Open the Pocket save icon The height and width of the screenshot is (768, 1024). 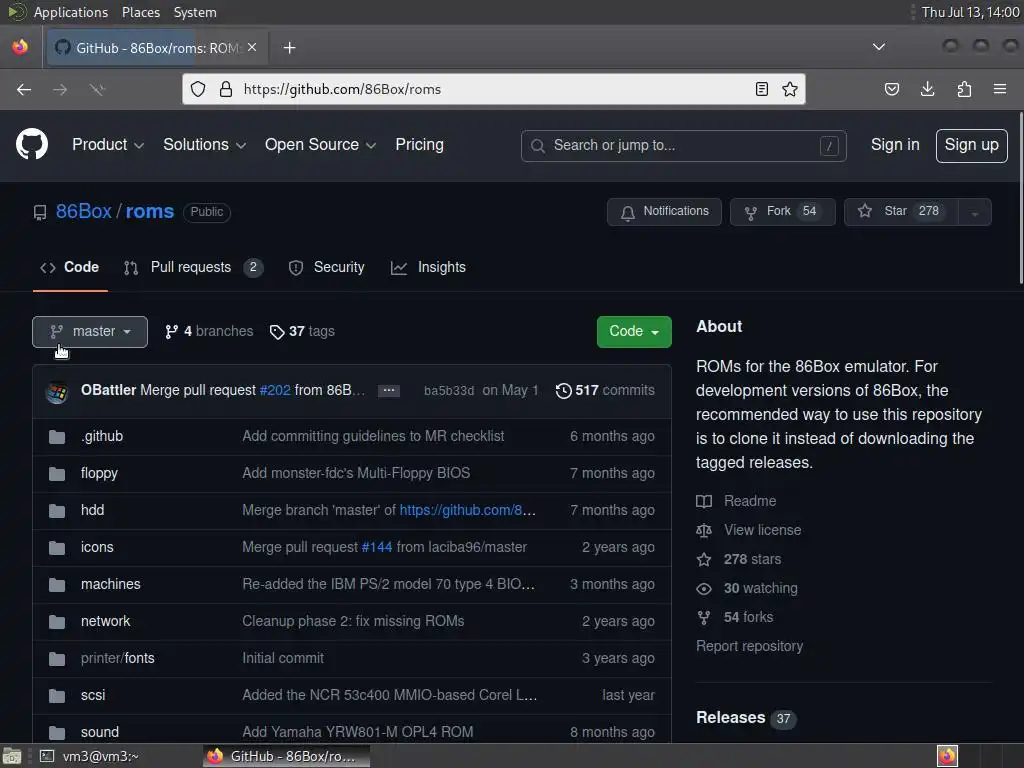[x=891, y=89]
